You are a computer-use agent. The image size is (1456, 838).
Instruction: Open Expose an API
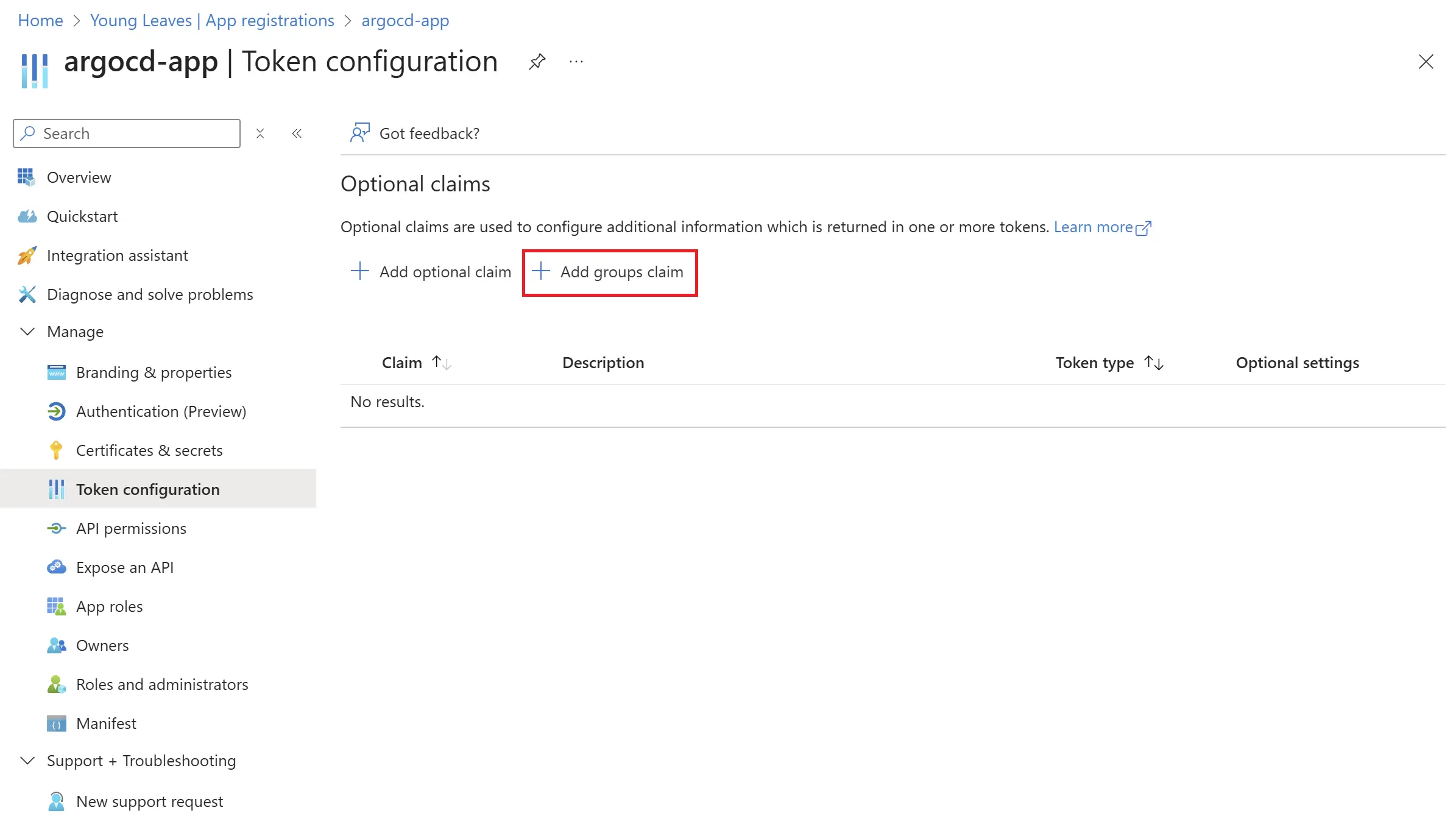coord(125,567)
